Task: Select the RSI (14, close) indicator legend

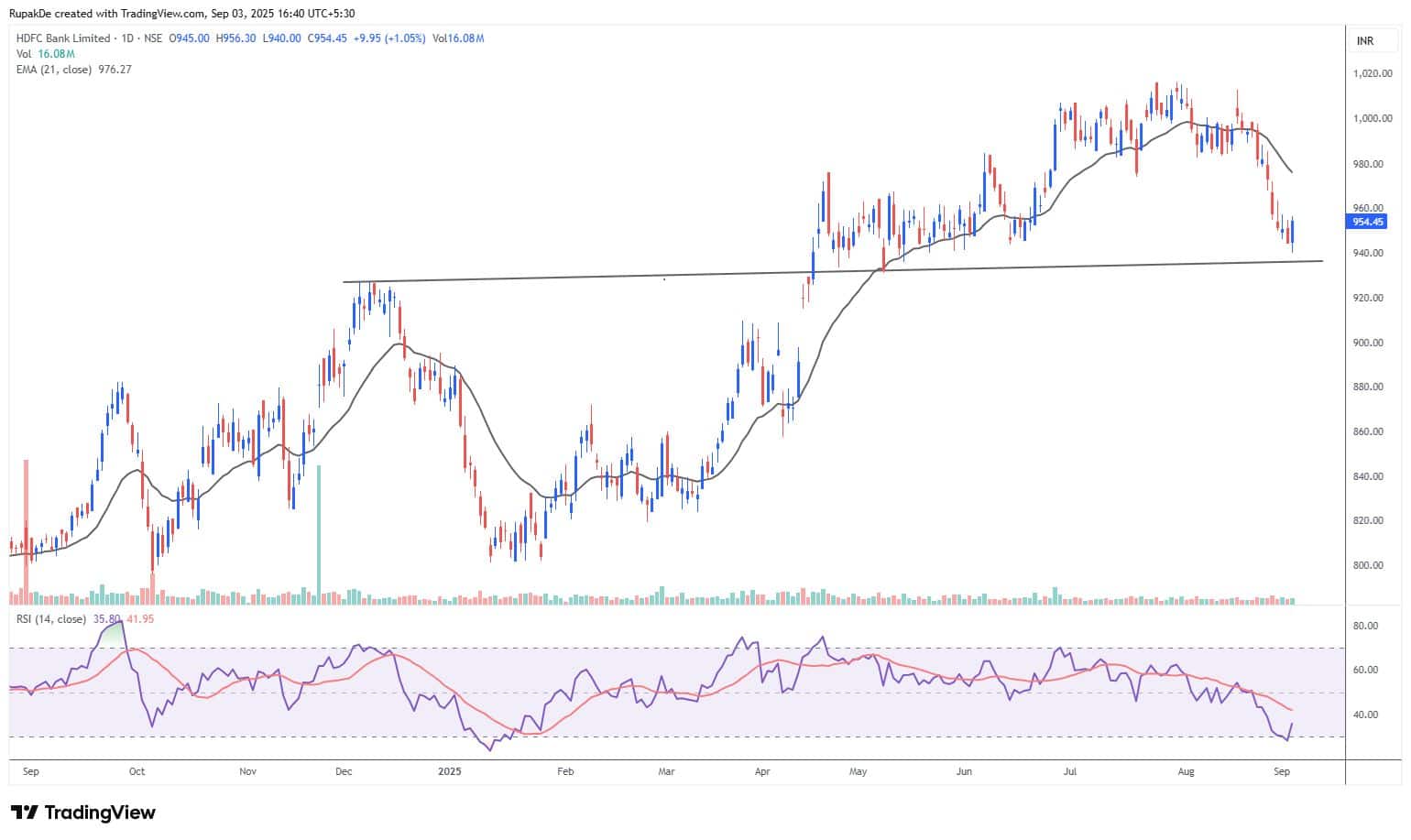Action: 51,619
